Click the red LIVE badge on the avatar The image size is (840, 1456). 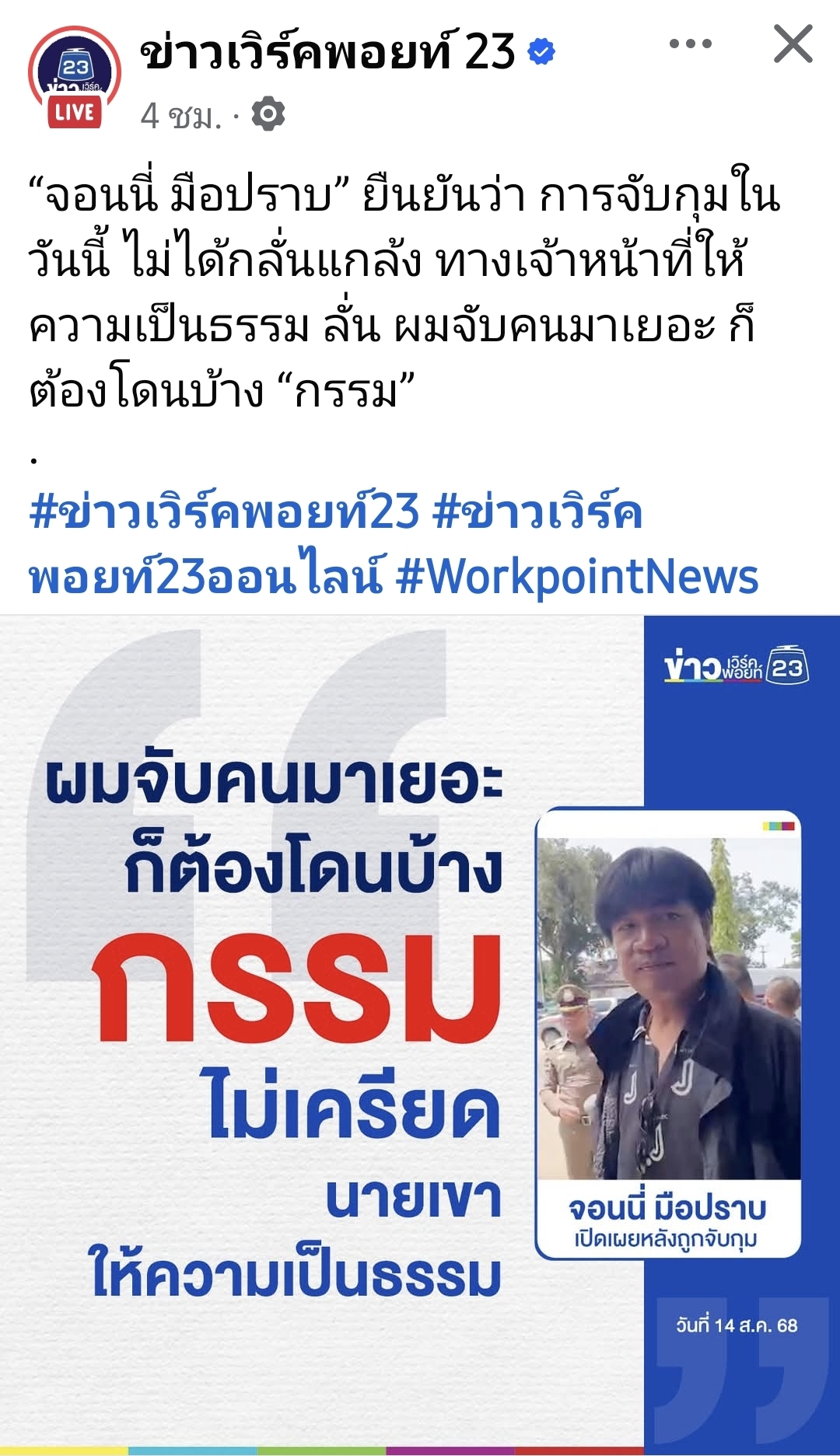pos(75,113)
